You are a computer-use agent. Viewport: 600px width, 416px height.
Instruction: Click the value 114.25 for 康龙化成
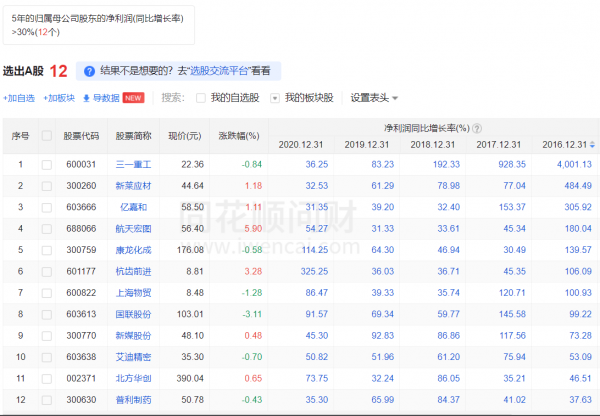pyautogui.click(x=314, y=250)
